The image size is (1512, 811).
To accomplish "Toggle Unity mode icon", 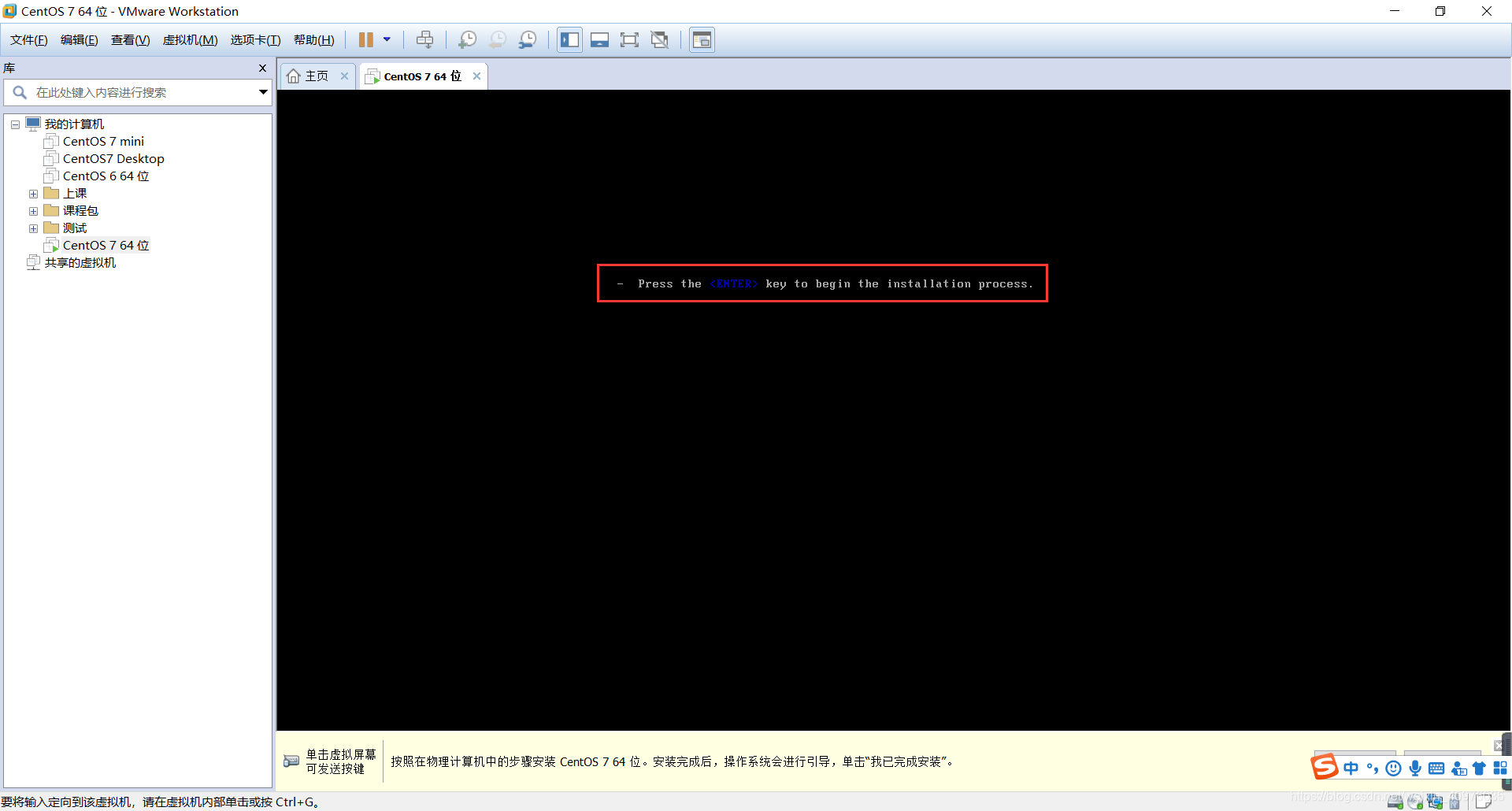I will point(660,39).
